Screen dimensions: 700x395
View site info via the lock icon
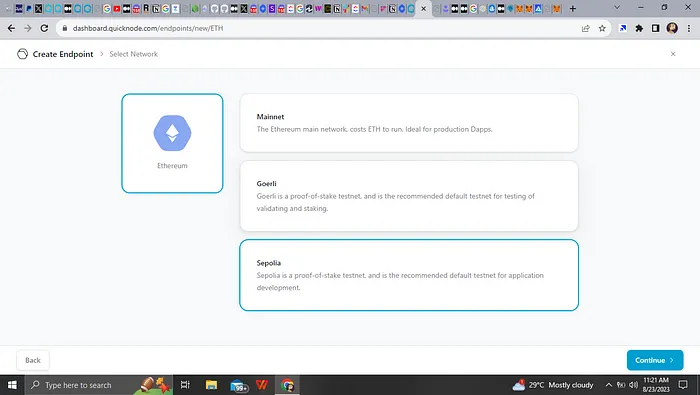65,28
